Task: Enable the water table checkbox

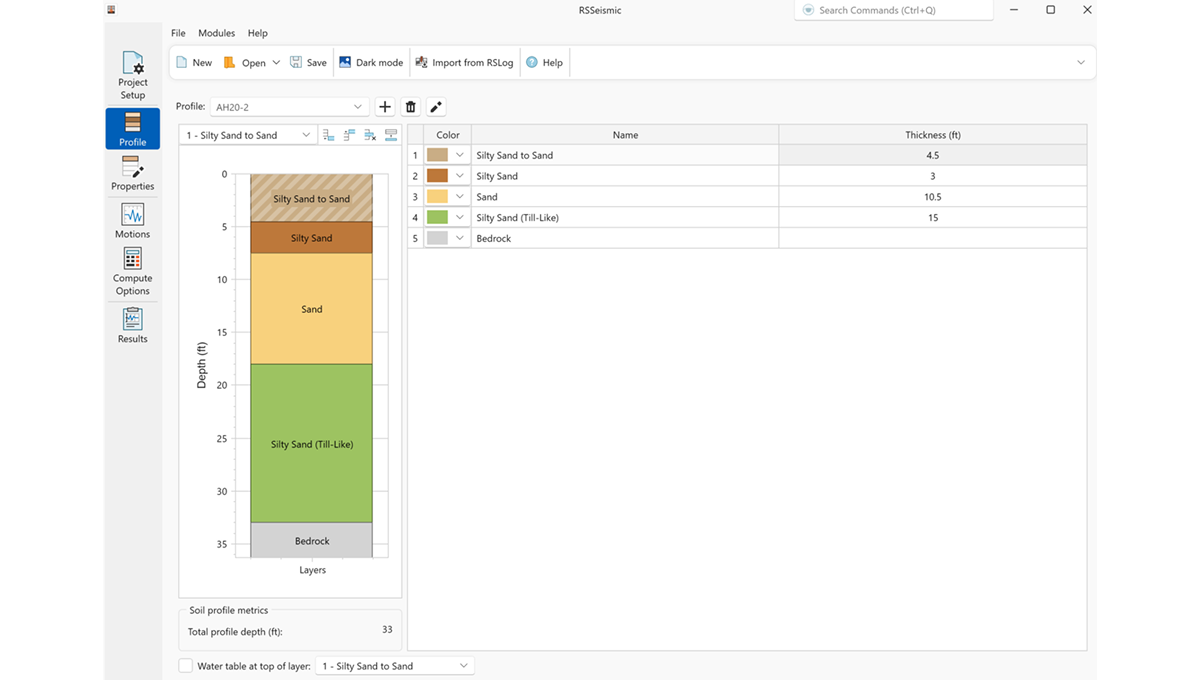Action: (x=186, y=666)
